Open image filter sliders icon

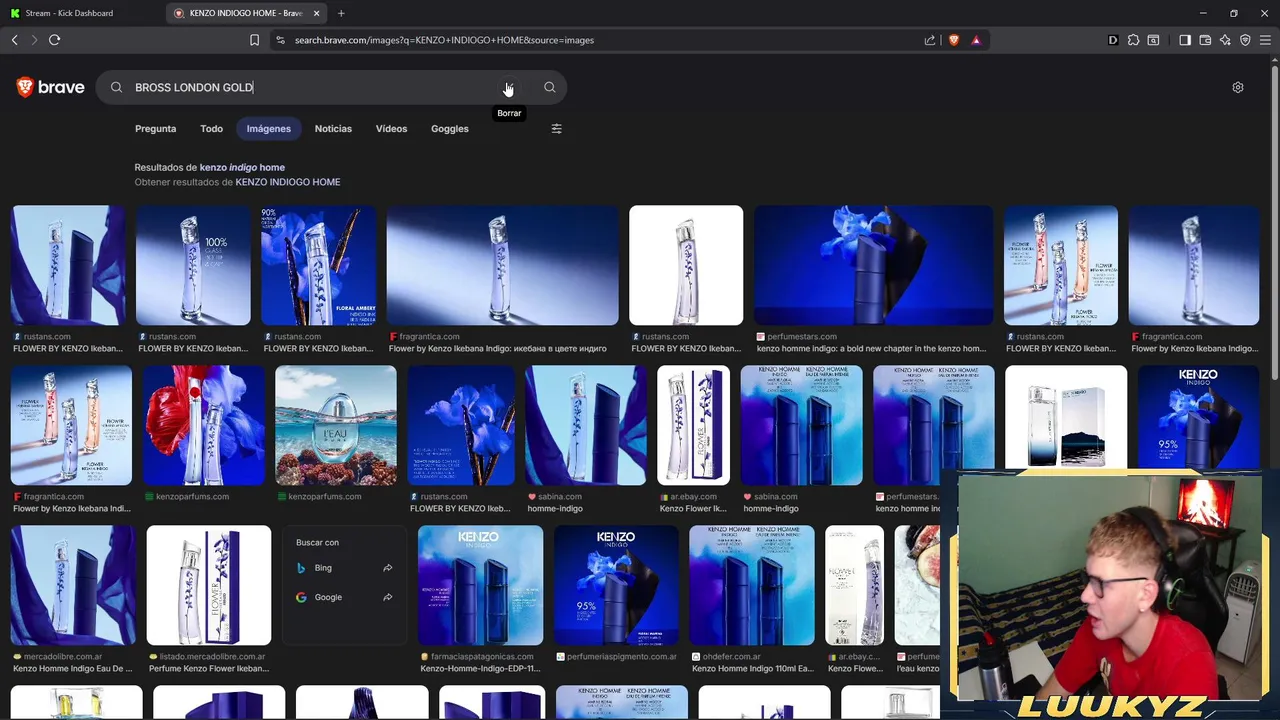[557, 129]
